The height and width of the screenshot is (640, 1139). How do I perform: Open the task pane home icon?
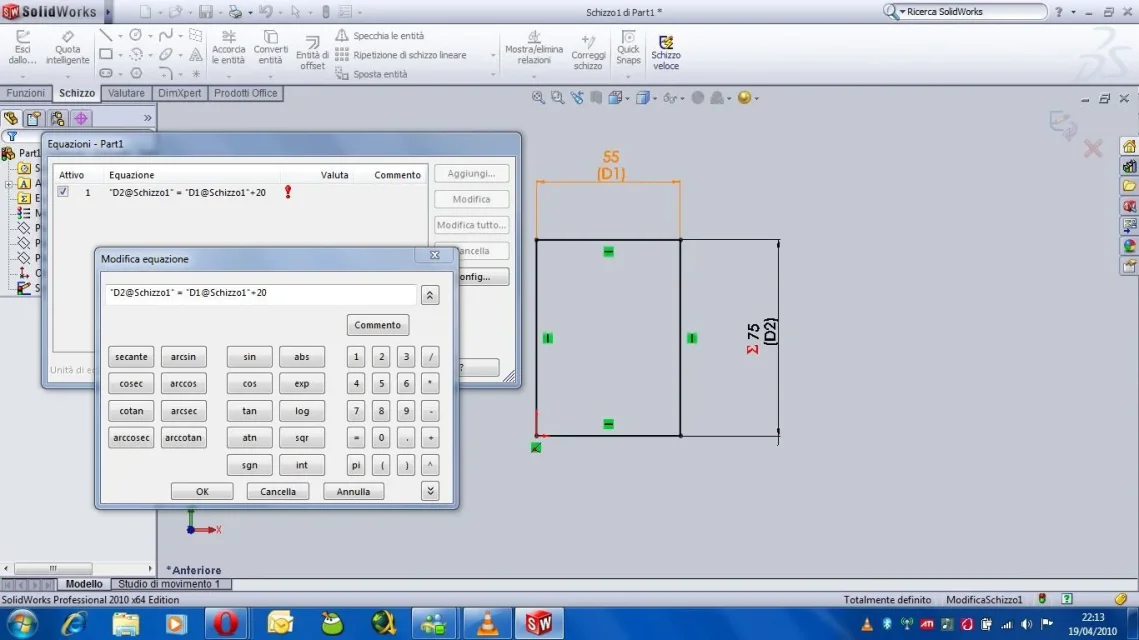1130,147
